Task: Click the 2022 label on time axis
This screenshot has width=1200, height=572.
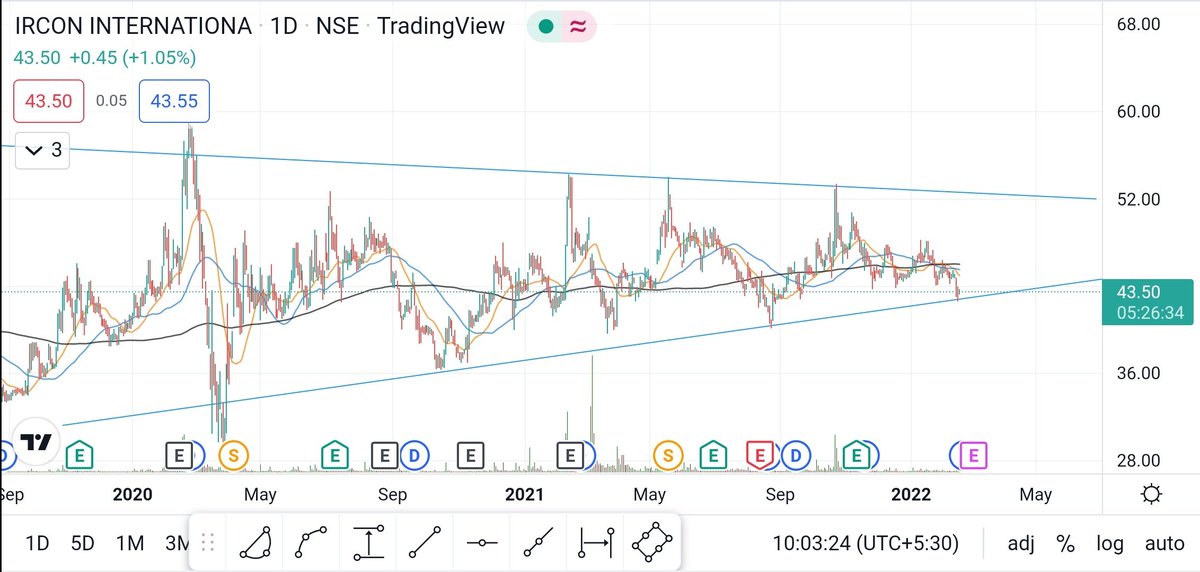Action: [911, 494]
